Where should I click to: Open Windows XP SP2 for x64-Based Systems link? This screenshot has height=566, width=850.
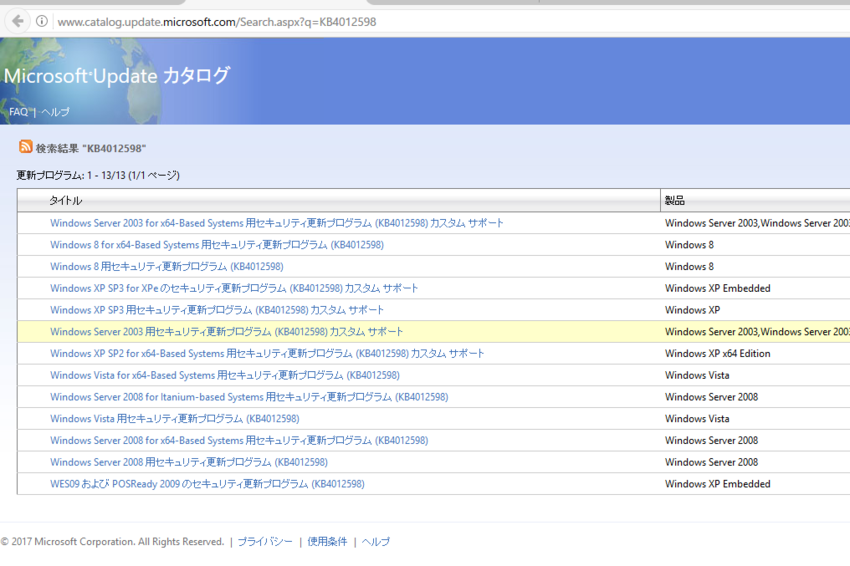point(267,353)
